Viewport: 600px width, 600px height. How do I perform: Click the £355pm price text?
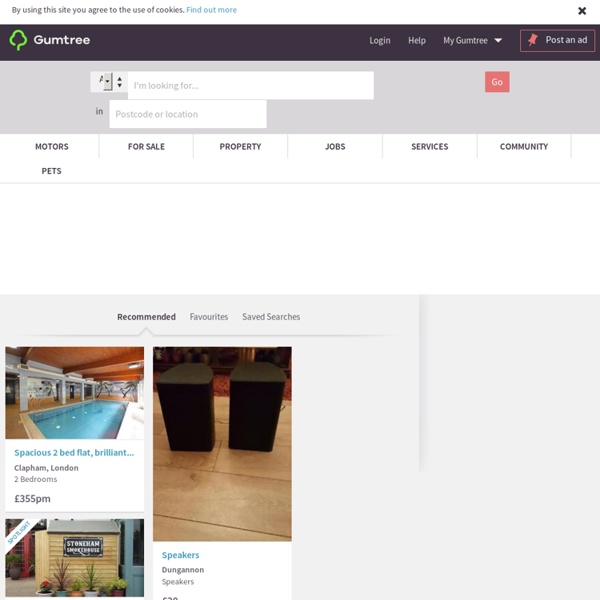(32, 499)
